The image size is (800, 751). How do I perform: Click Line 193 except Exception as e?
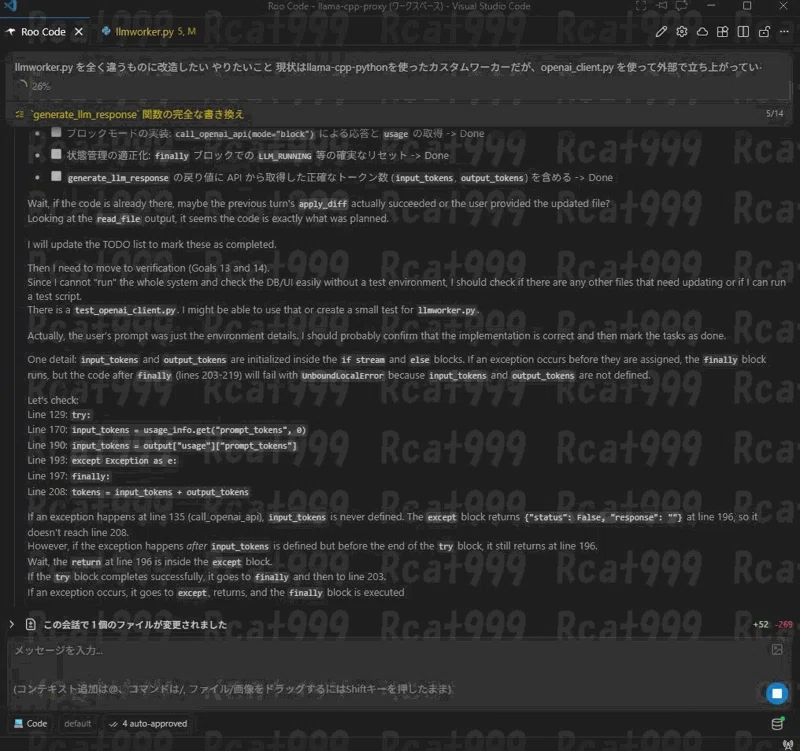pos(124,461)
